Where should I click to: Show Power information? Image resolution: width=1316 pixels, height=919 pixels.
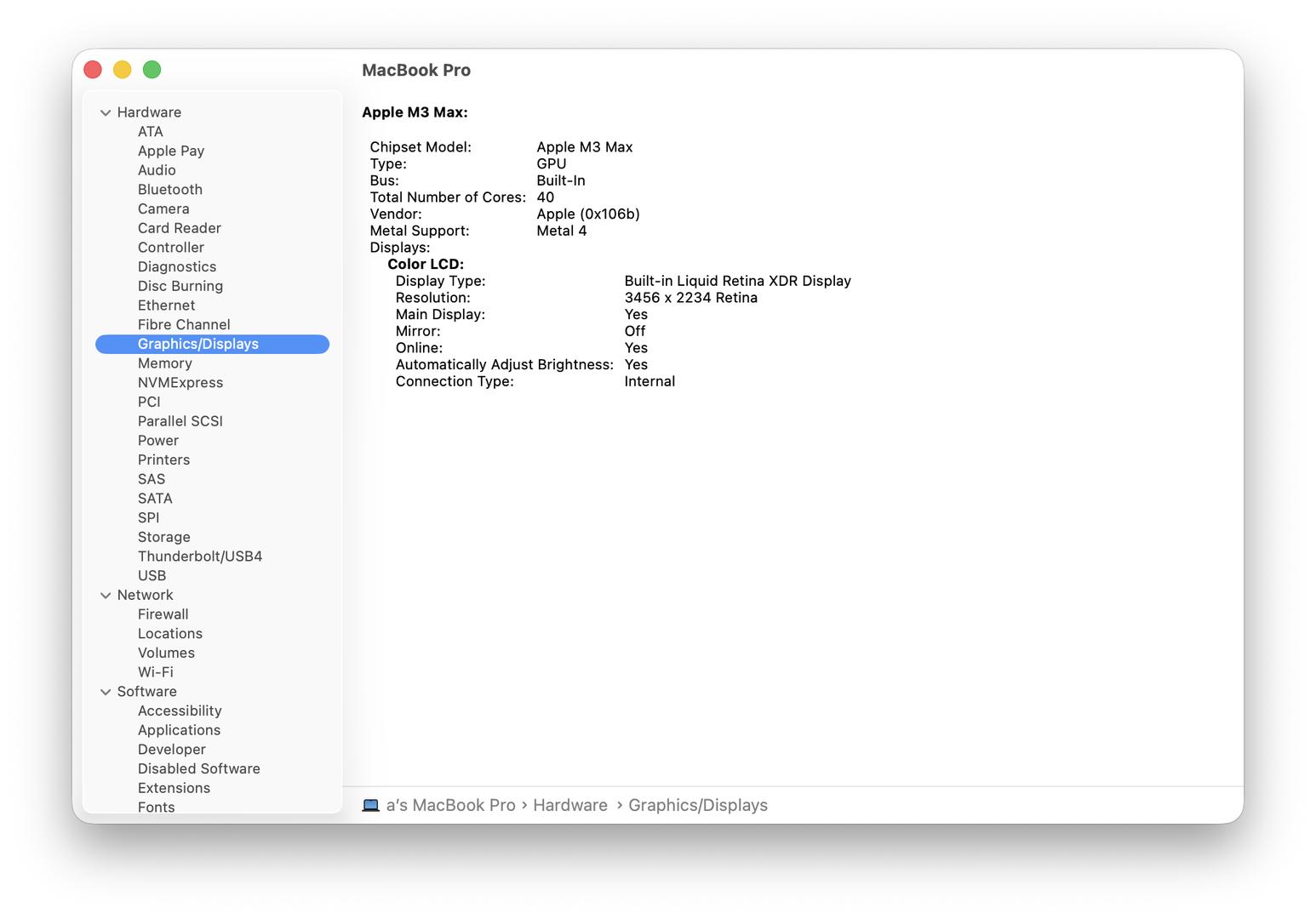click(157, 441)
